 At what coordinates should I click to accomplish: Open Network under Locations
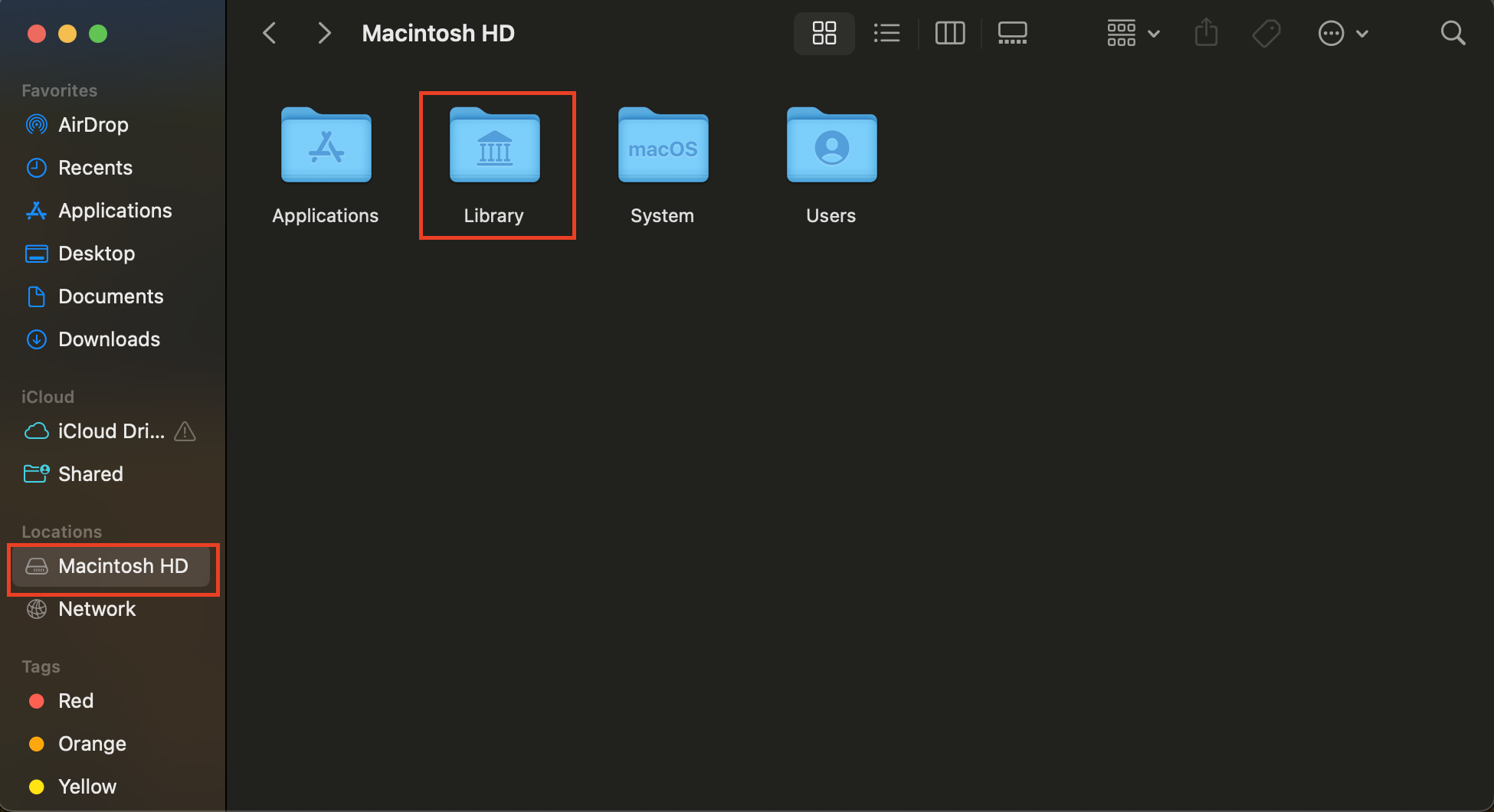click(x=97, y=608)
